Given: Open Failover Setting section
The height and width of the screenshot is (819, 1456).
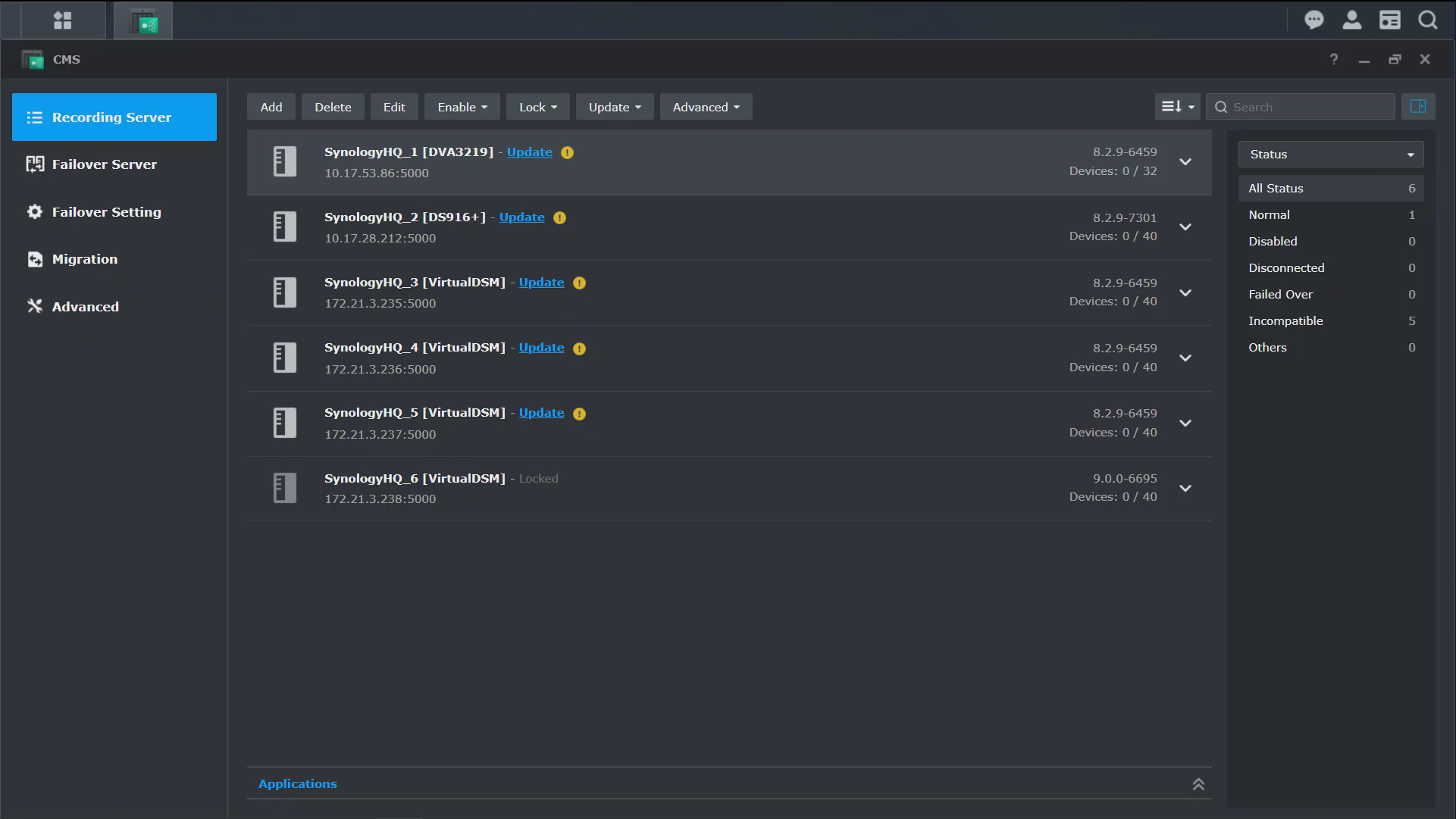Looking at the screenshot, I should point(114,212).
